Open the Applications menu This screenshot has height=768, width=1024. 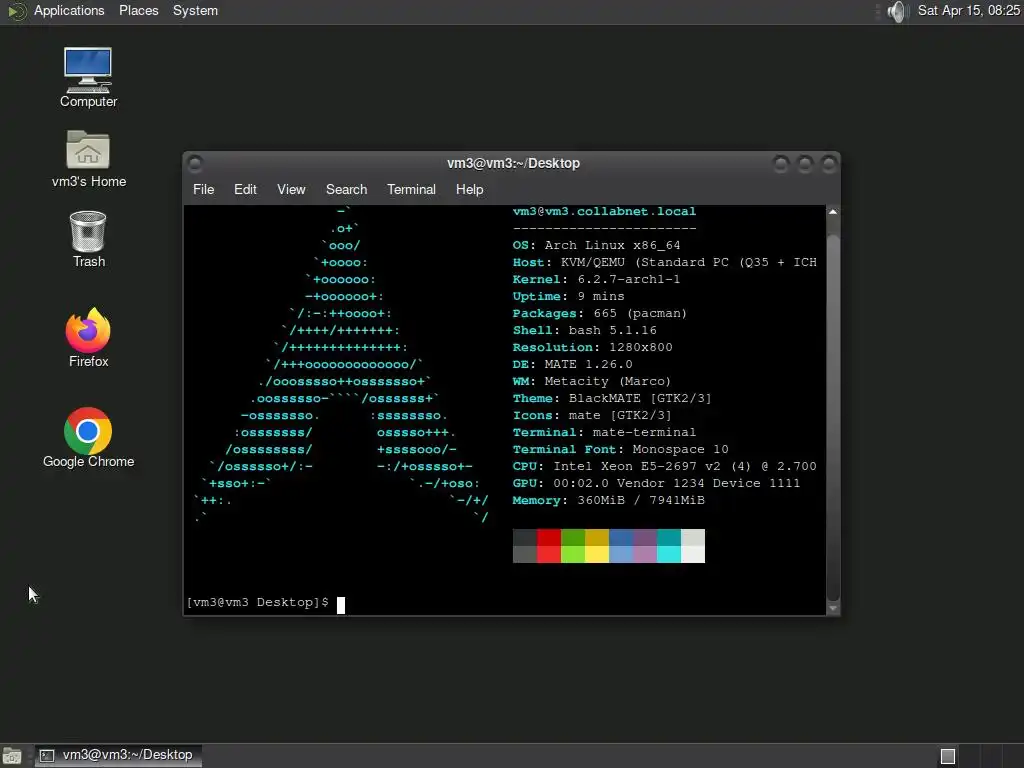[x=69, y=10]
